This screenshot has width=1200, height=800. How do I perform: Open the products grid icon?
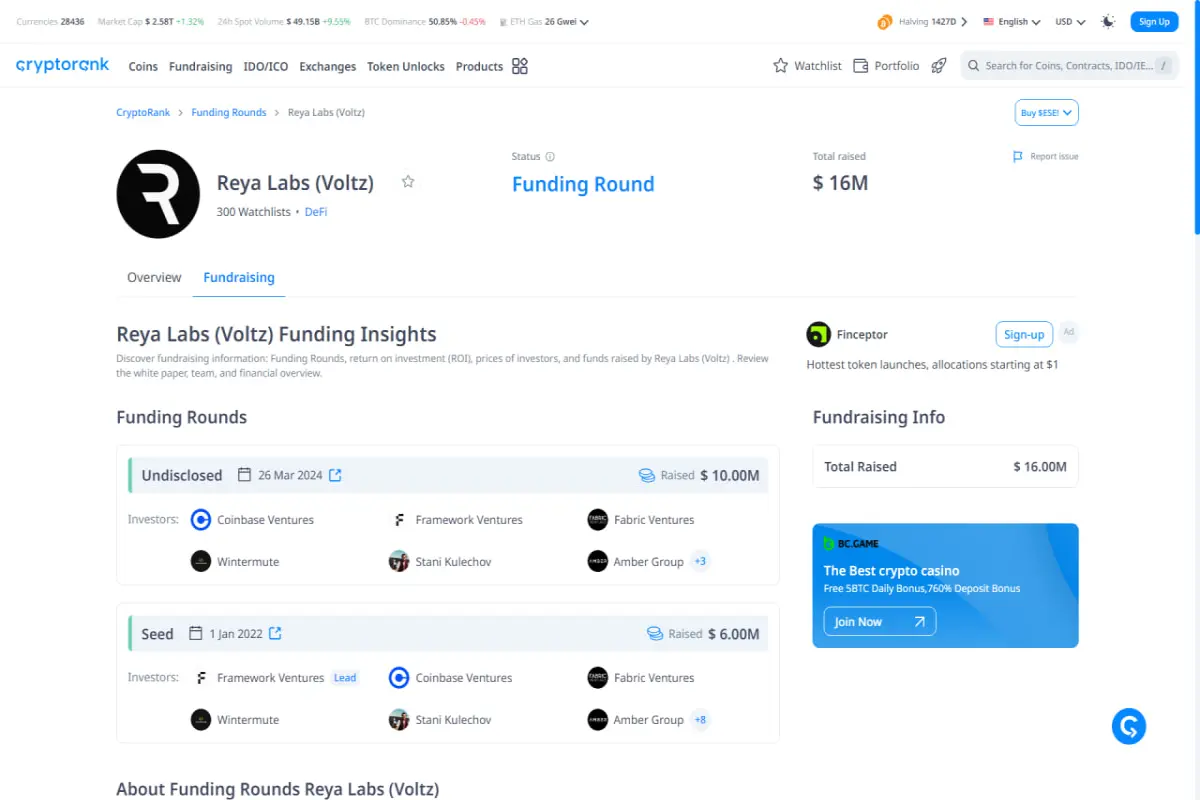pyautogui.click(x=520, y=66)
